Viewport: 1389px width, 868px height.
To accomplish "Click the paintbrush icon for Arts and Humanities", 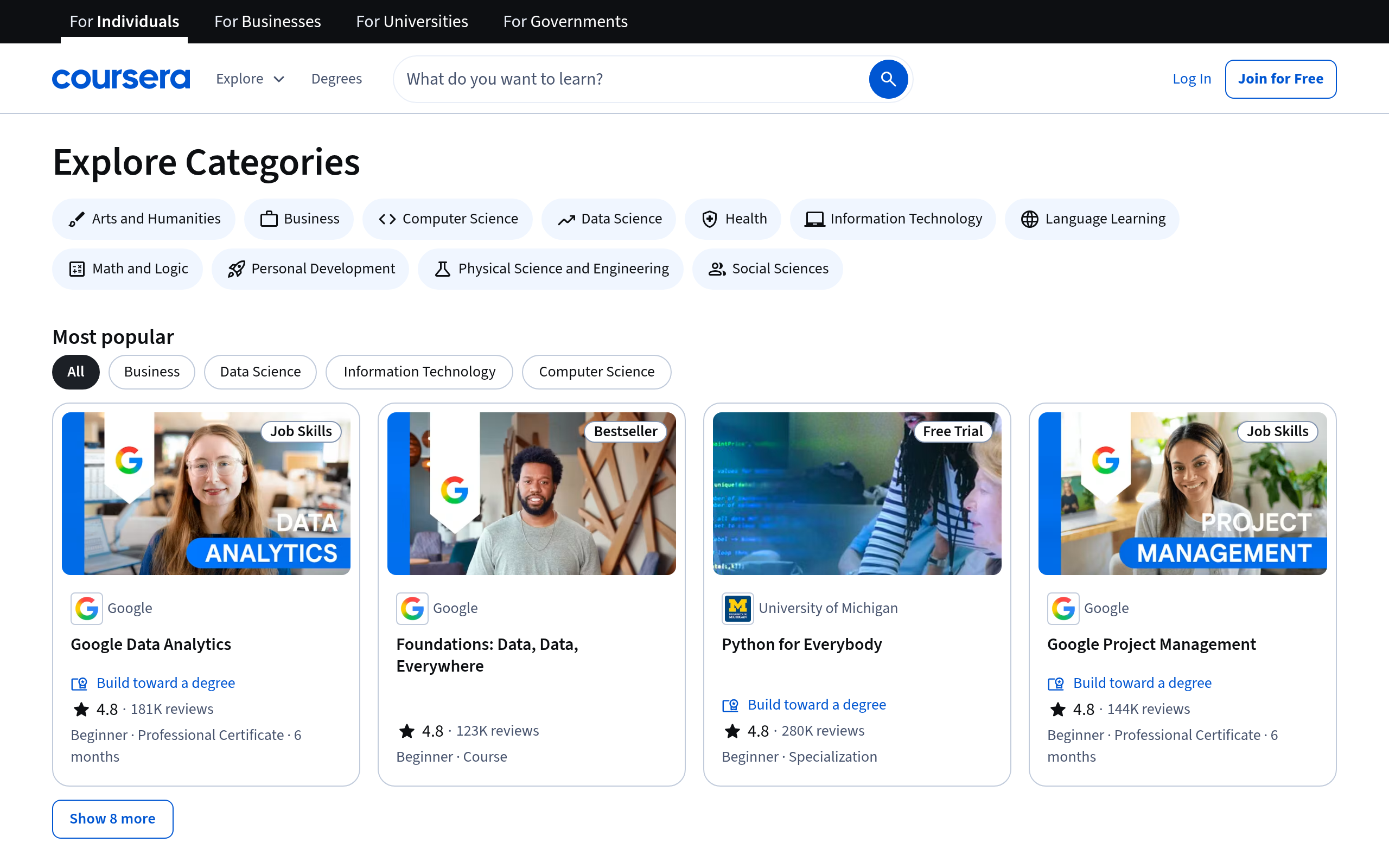I will click(77, 219).
